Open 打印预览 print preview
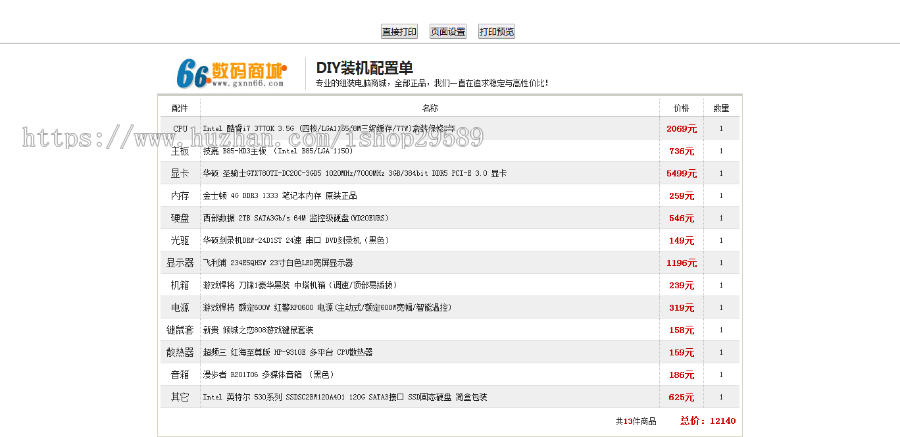Image resolution: width=900 pixels, height=437 pixels. click(x=496, y=32)
